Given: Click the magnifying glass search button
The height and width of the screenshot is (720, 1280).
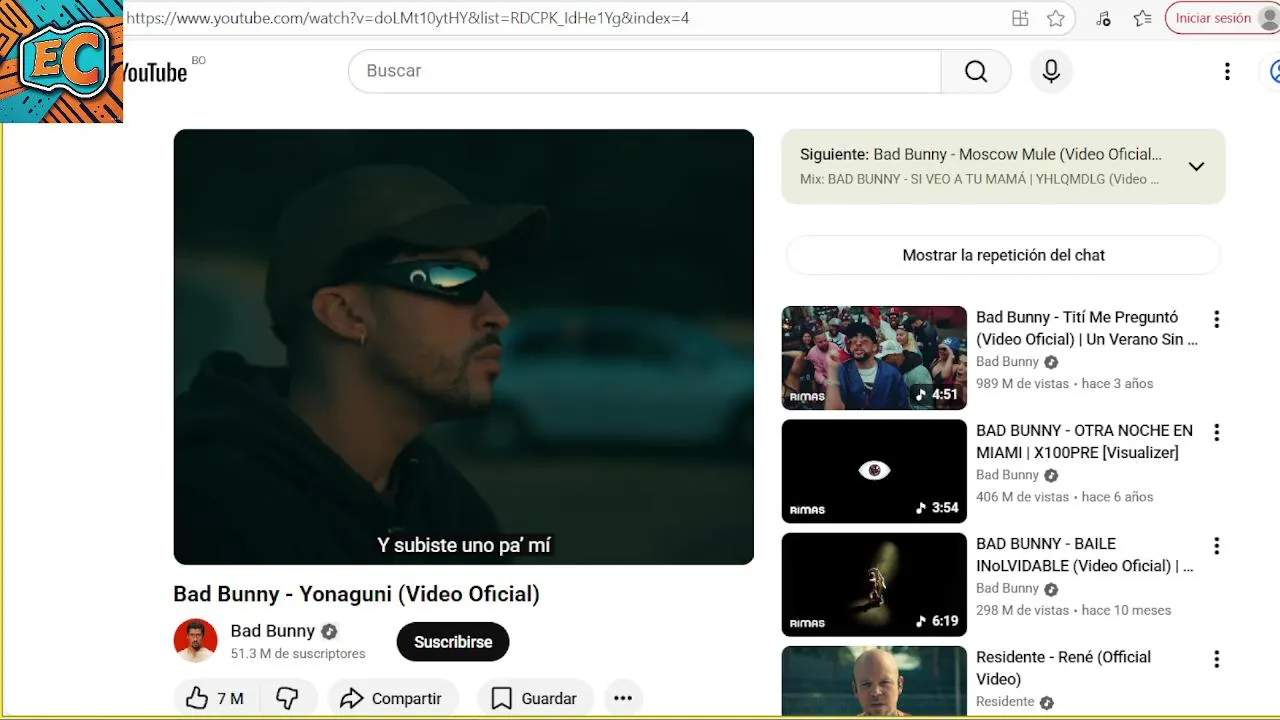Looking at the screenshot, I should [976, 71].
